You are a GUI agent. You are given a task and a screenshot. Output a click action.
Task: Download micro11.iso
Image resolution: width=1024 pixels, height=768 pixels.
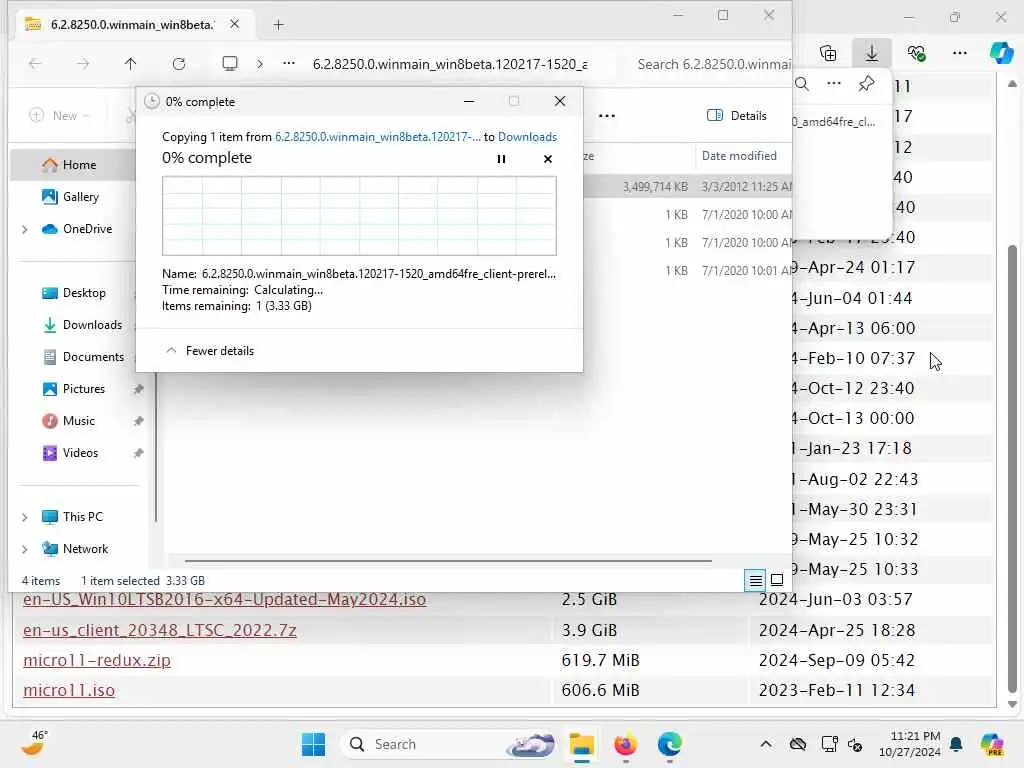tap(69, 690)
